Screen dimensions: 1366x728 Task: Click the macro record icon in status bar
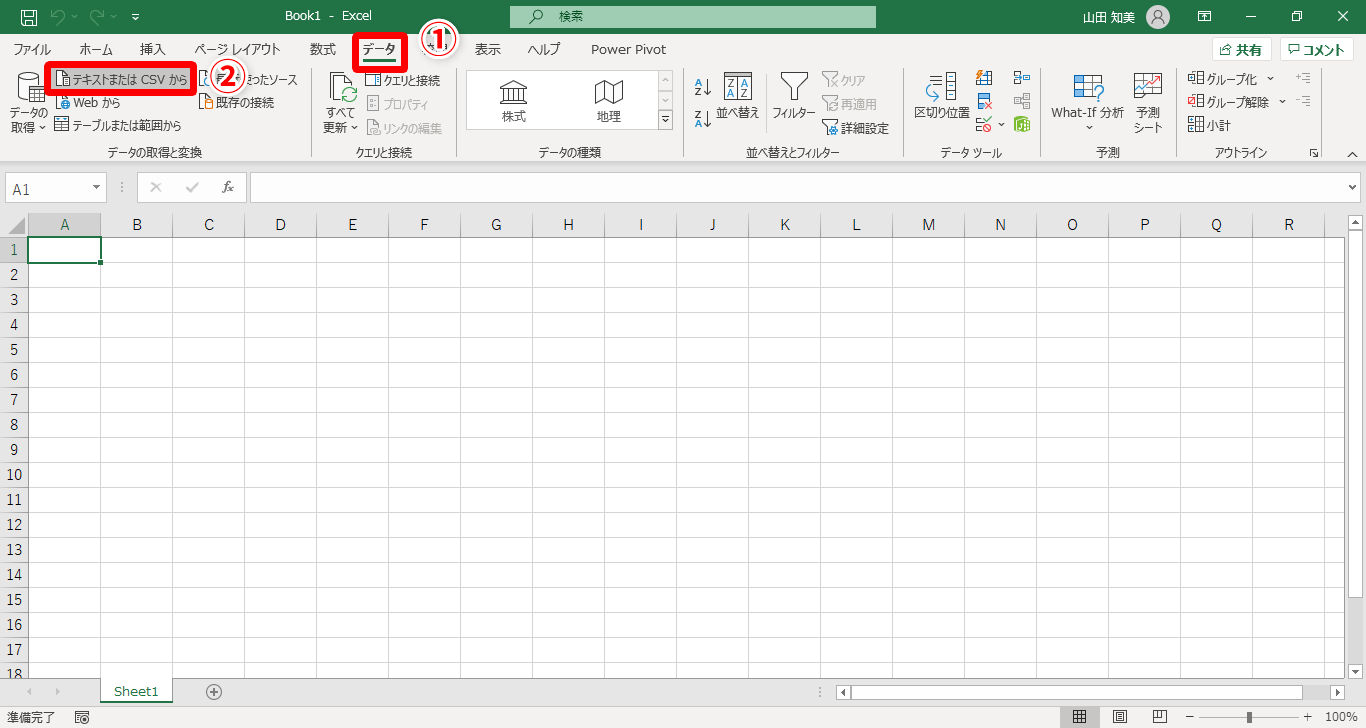82,717
